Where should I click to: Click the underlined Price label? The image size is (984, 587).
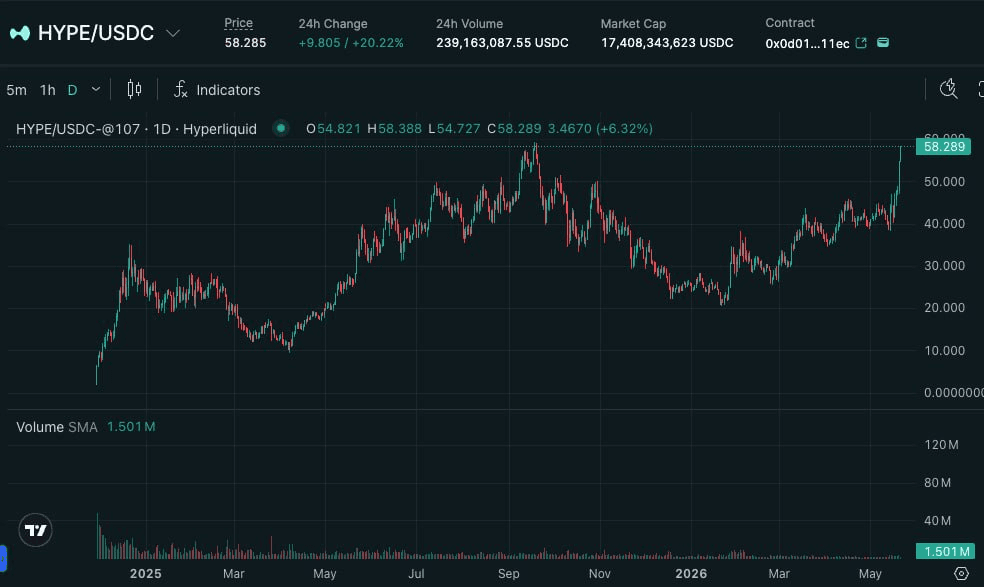coord(238,23)
